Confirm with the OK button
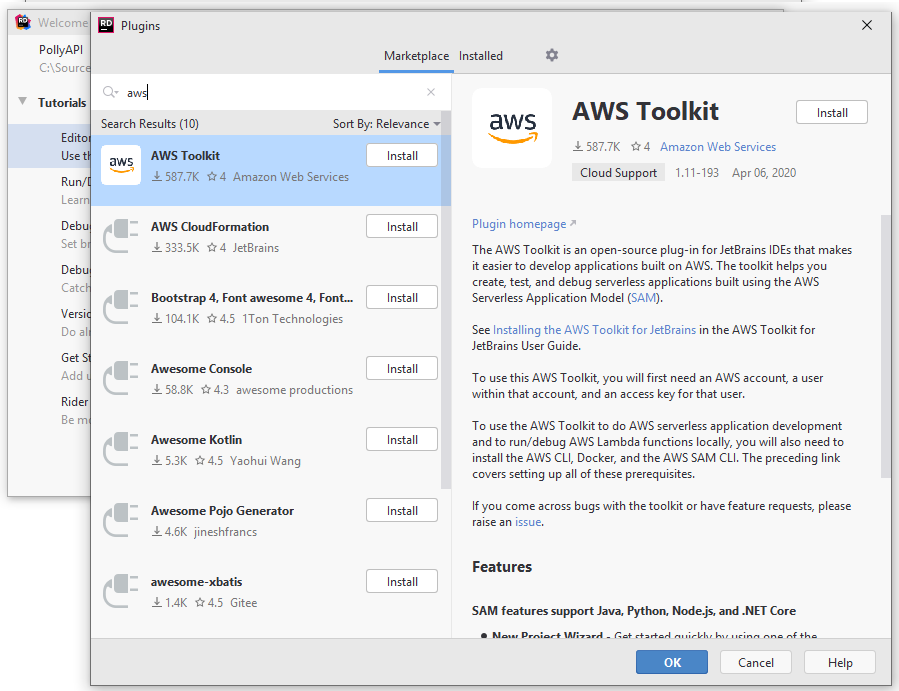 (x=672, y=662)
